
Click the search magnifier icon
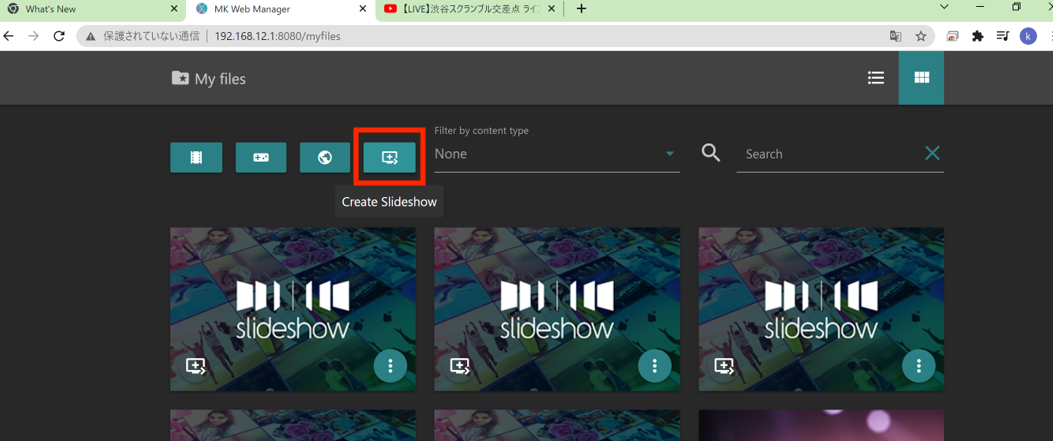711,153
